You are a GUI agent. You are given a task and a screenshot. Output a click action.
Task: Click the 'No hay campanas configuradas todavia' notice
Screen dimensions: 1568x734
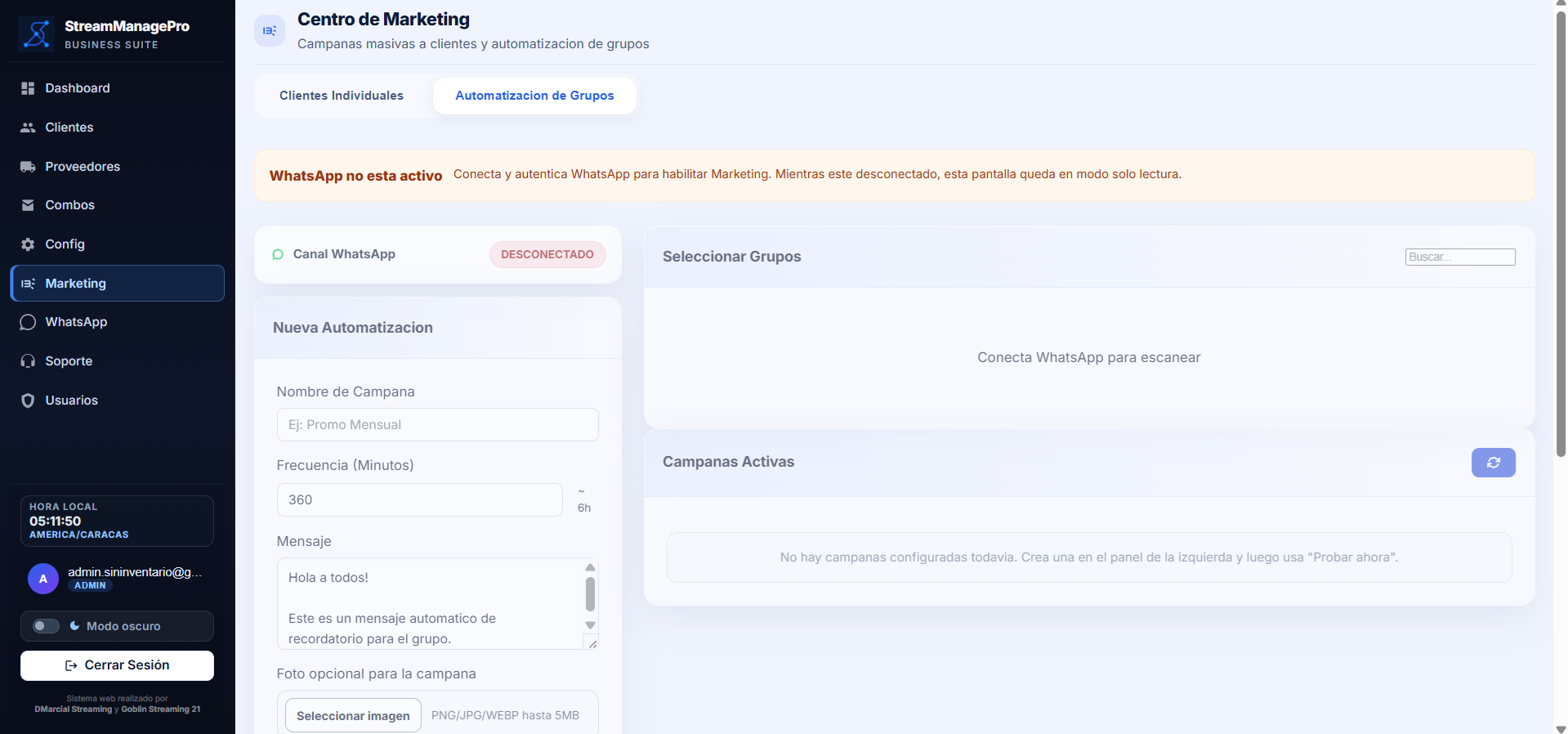pos(1089,557)
